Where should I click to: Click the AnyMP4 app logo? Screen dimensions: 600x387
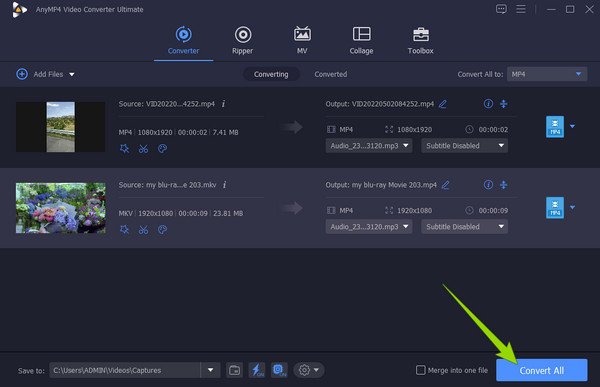(19, 10)
